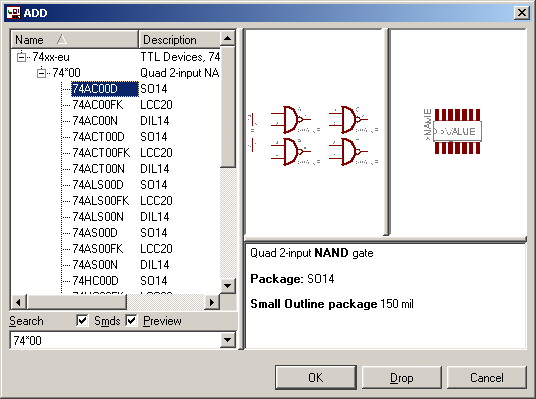Image resolution: width=536 pixels, height=399 pixels.
Task: Toggle the Preview checkbox
Action: click(x=132, y=321)
